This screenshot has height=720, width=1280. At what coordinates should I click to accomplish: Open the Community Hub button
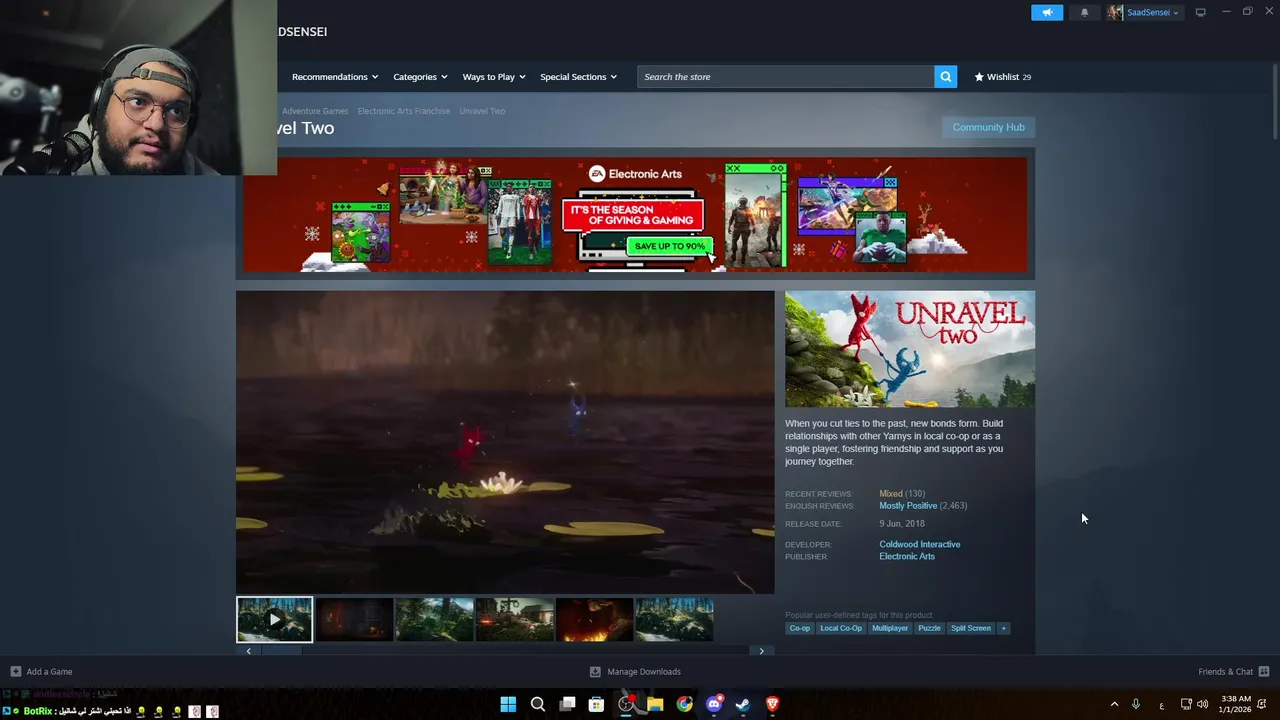tap(988, 127)
